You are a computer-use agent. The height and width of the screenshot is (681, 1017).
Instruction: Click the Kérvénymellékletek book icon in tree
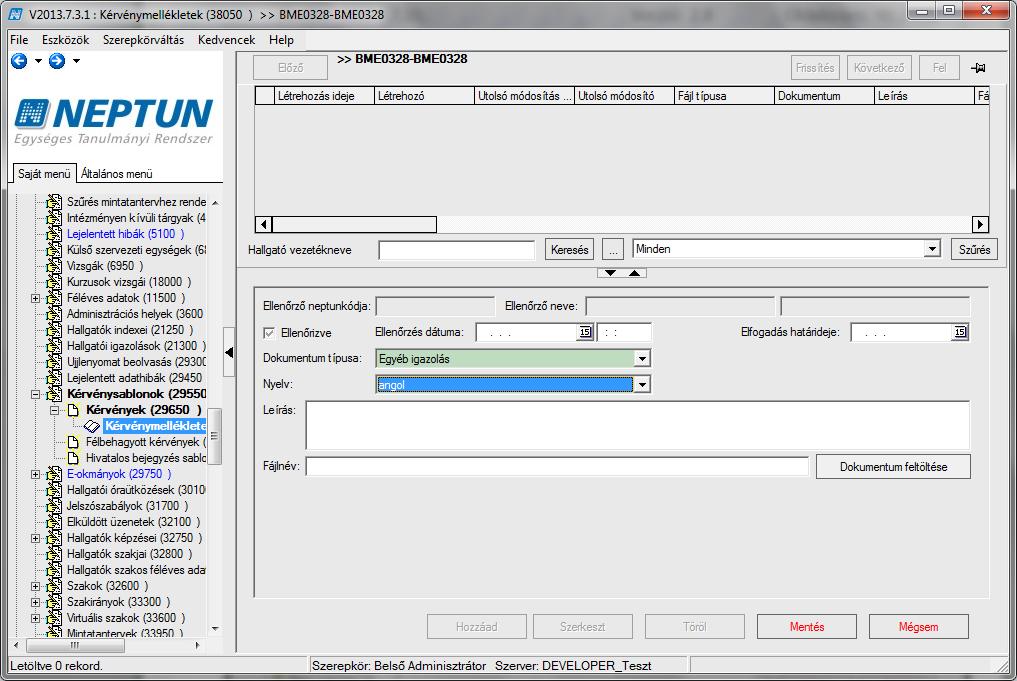click(x=92, y=426)
